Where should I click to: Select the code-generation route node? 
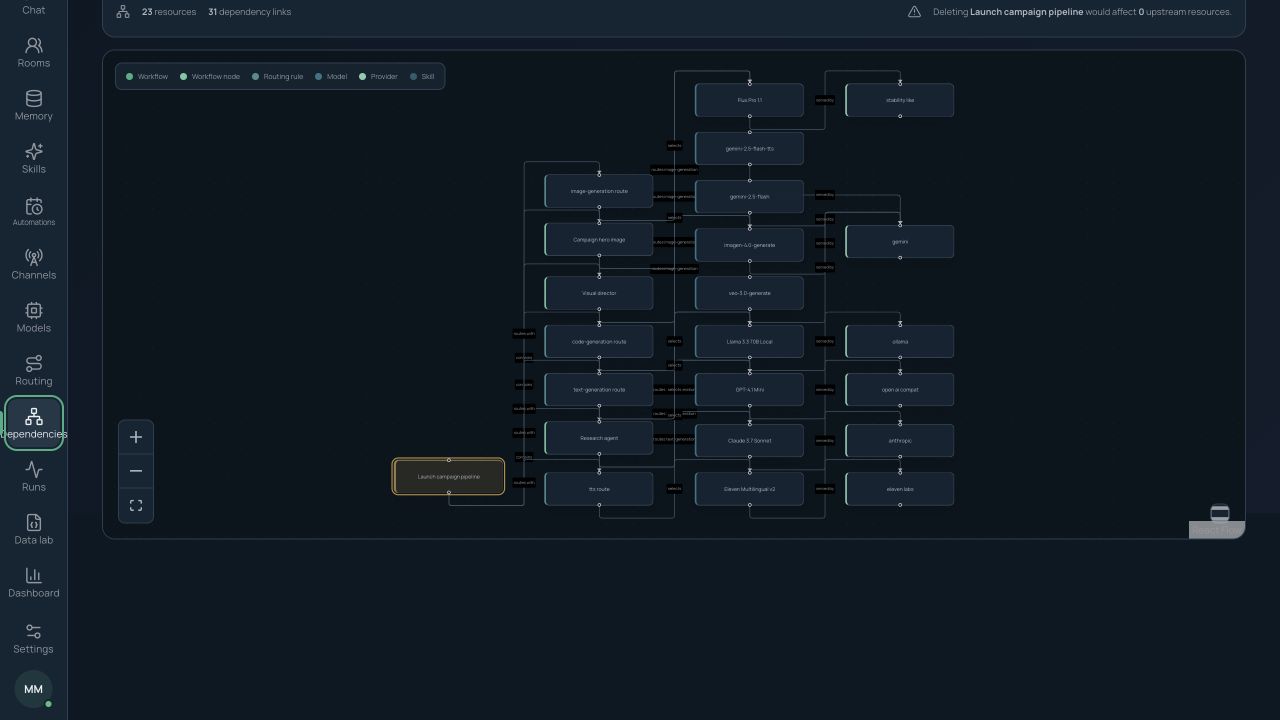[599, 342]
